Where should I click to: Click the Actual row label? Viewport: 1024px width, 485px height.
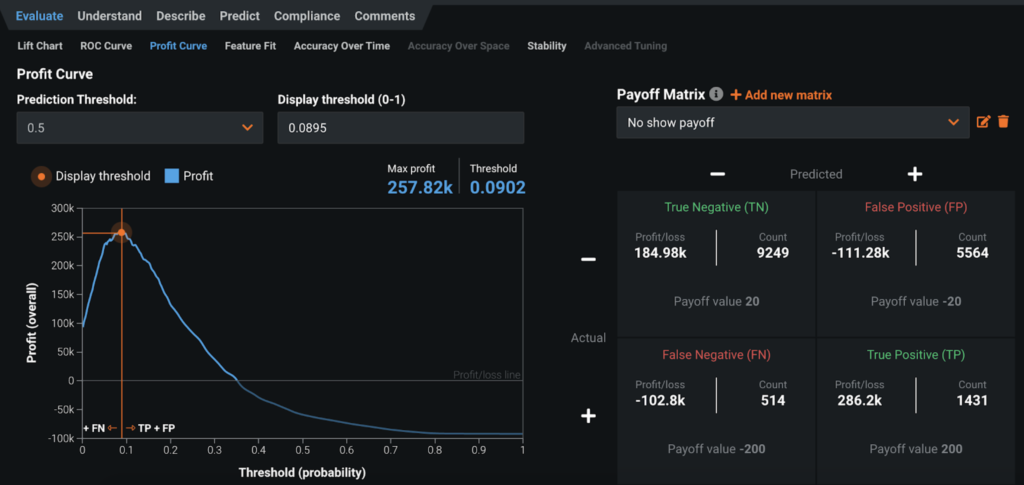click(x=588, y=338)
